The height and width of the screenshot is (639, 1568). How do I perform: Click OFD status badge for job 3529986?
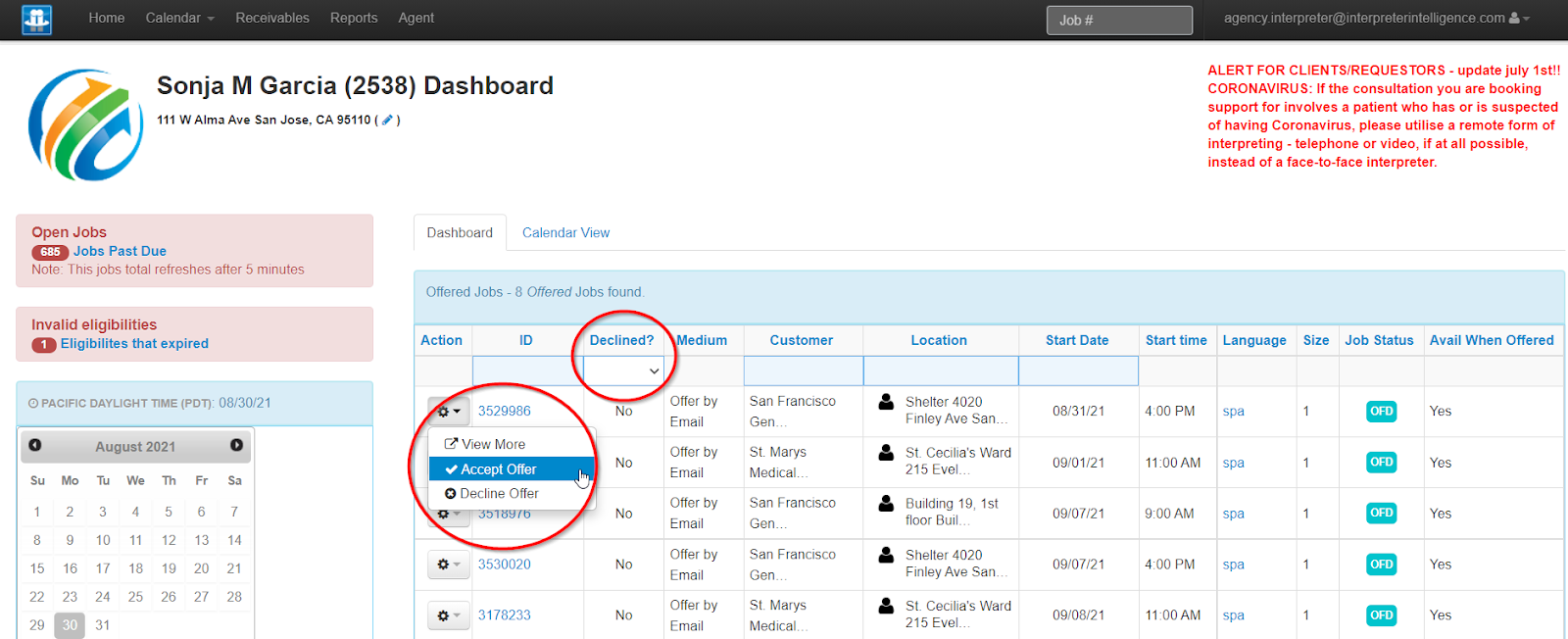(x=1381, y=412)
